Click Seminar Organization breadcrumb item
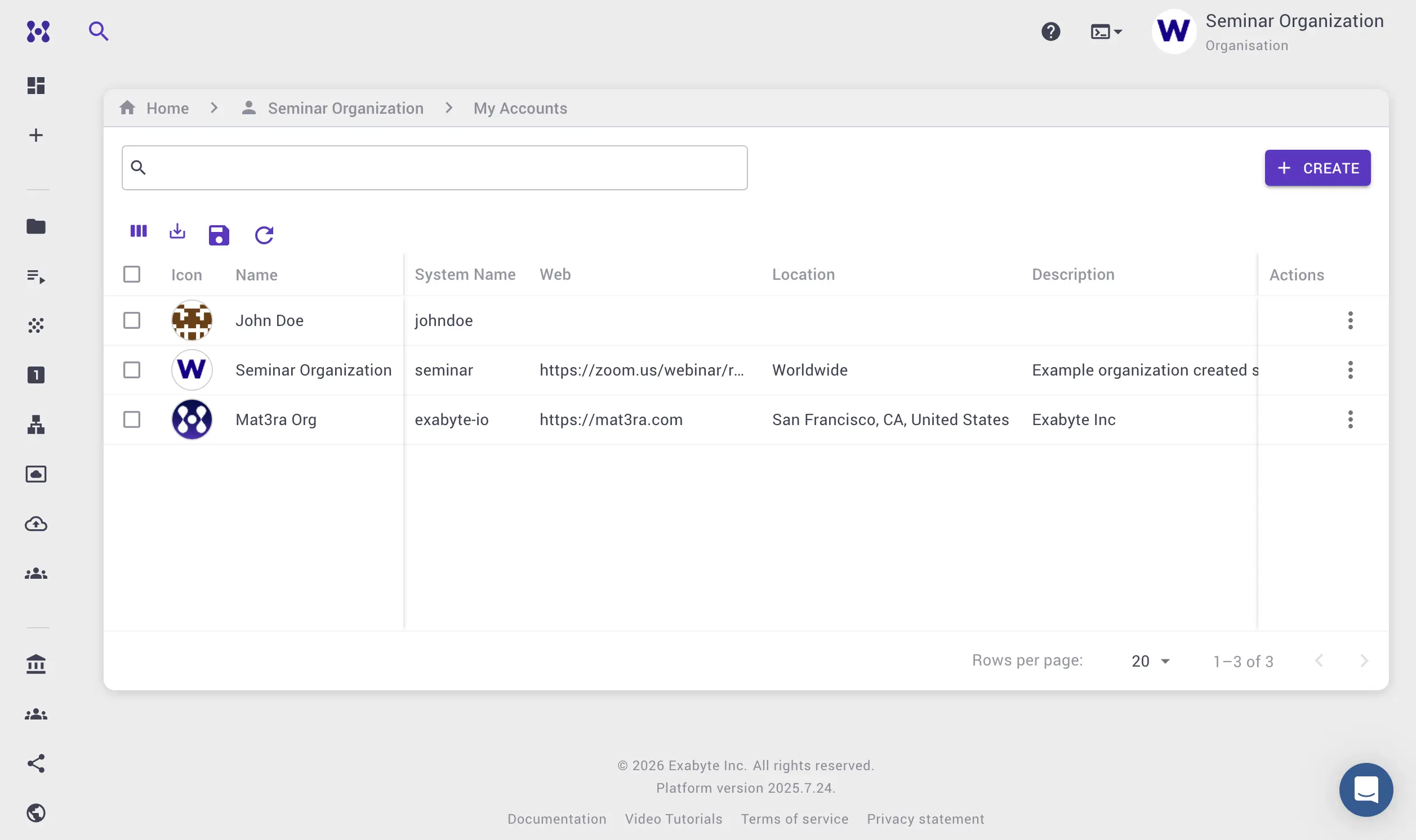 pyautogui.click(x=345, y=108)
